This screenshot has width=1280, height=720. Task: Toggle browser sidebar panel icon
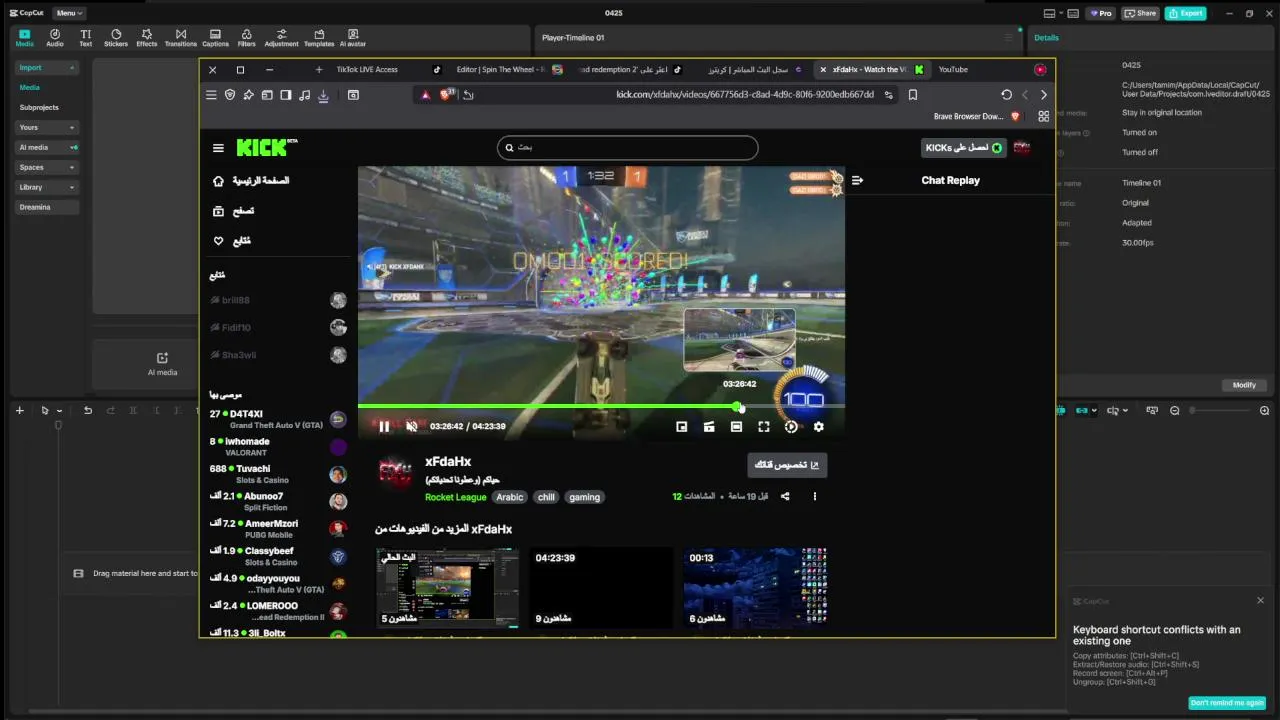(x=286, y=95)
